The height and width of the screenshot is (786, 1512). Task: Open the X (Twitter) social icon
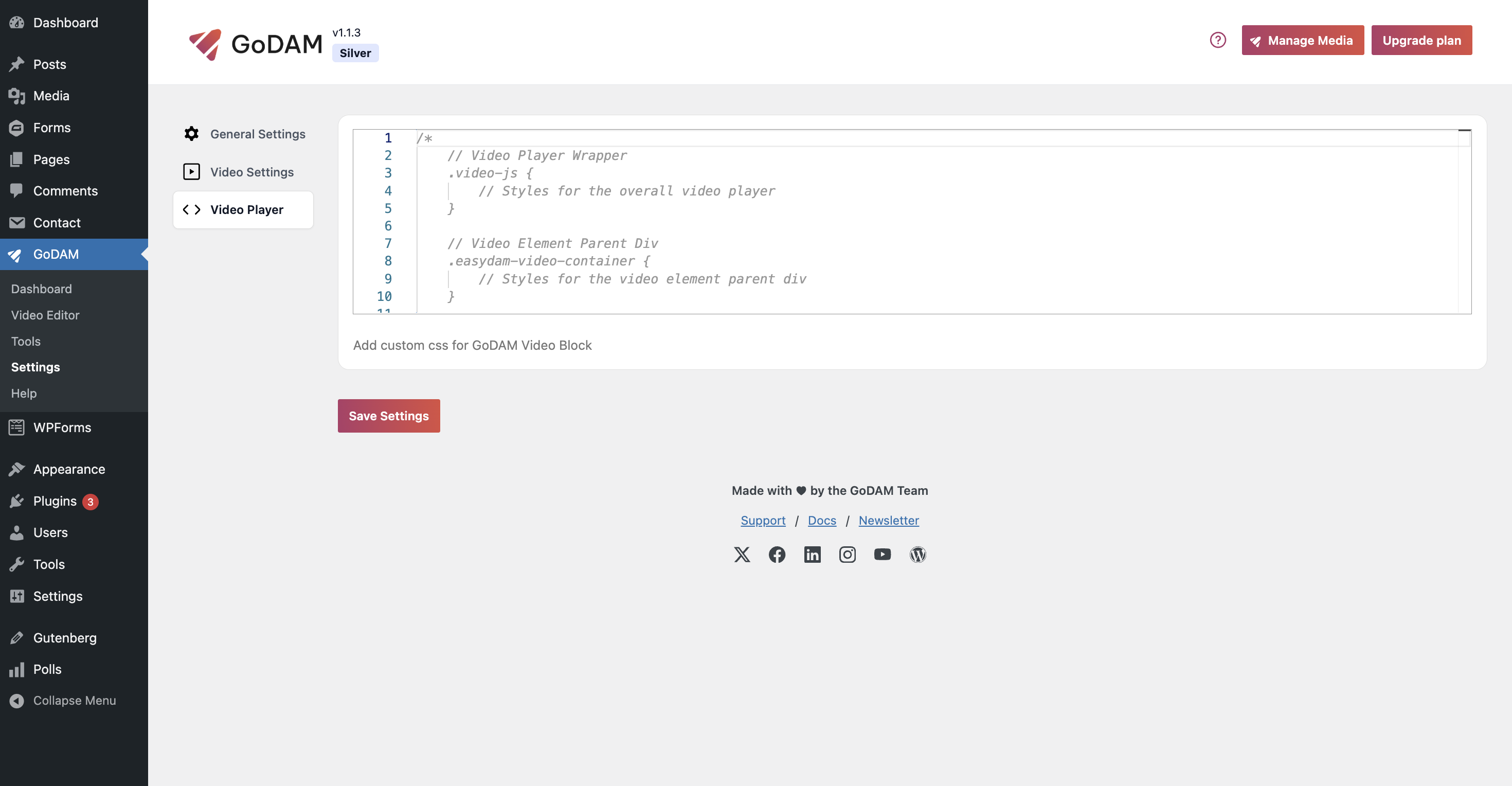(x=742, y=554)
